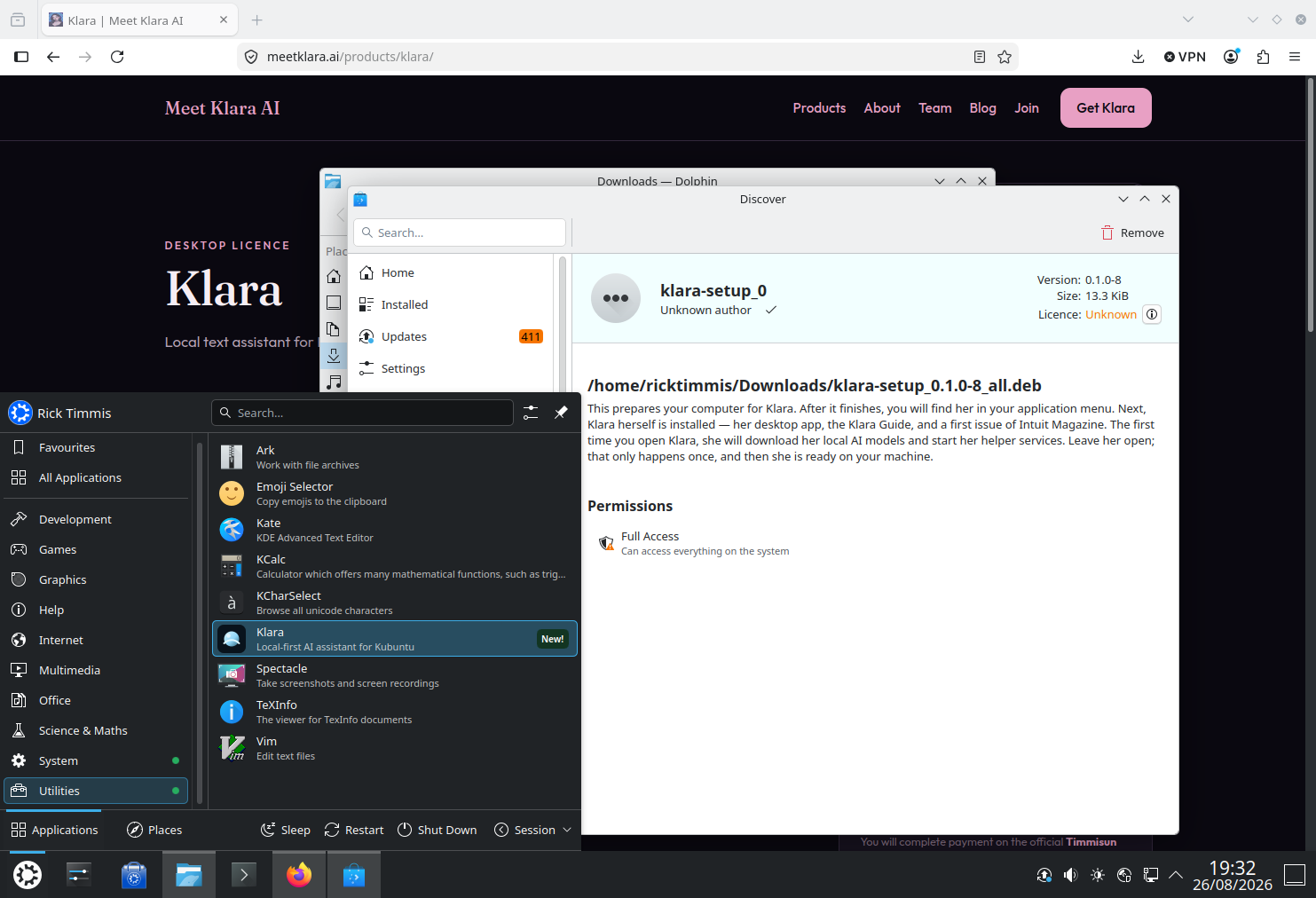
Task: Launch Kate text editor
Action: click(395, 530)
